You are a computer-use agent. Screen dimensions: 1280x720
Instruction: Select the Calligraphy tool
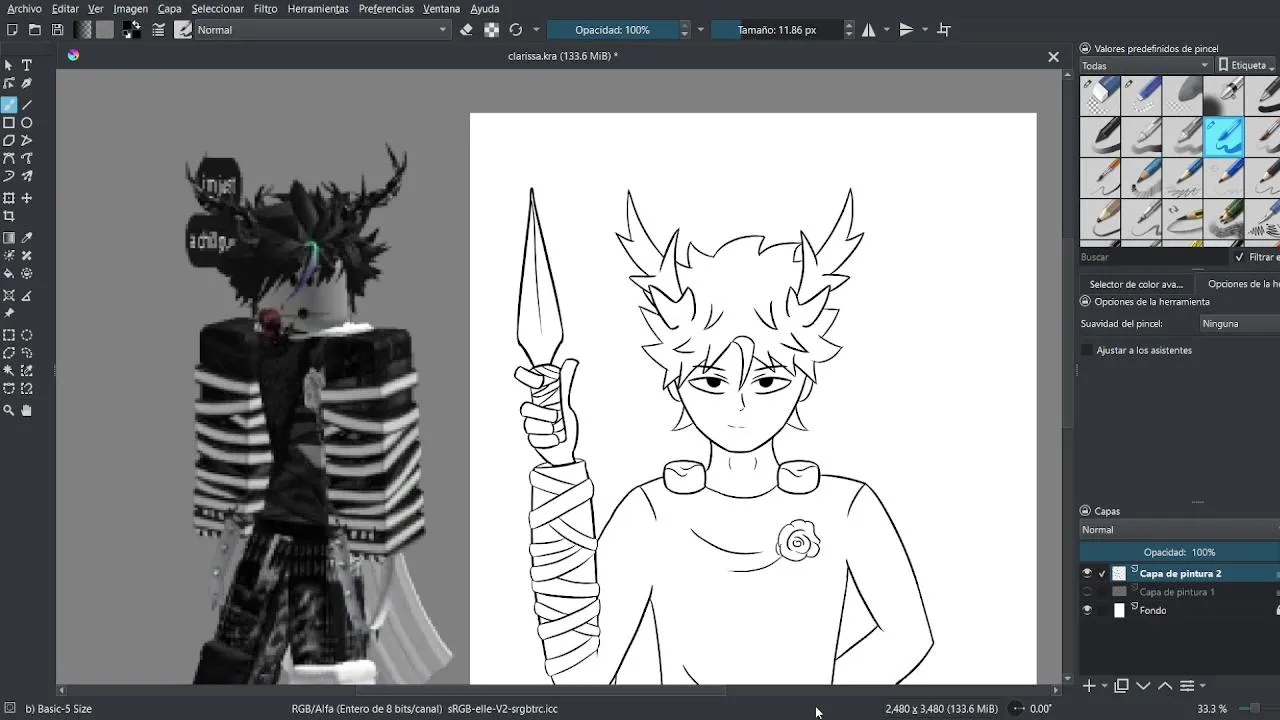click(x=27, y=84)
